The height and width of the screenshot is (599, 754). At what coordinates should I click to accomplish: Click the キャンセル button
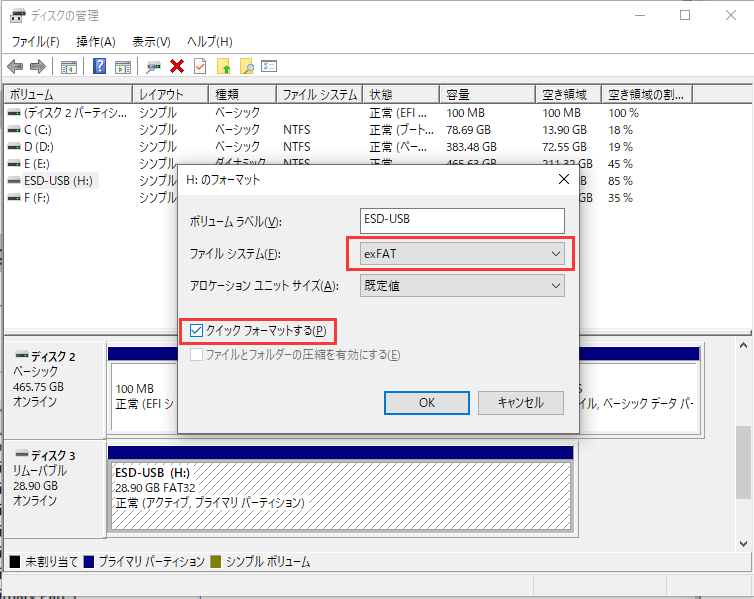pyautogui.click(x=521, y=402)
